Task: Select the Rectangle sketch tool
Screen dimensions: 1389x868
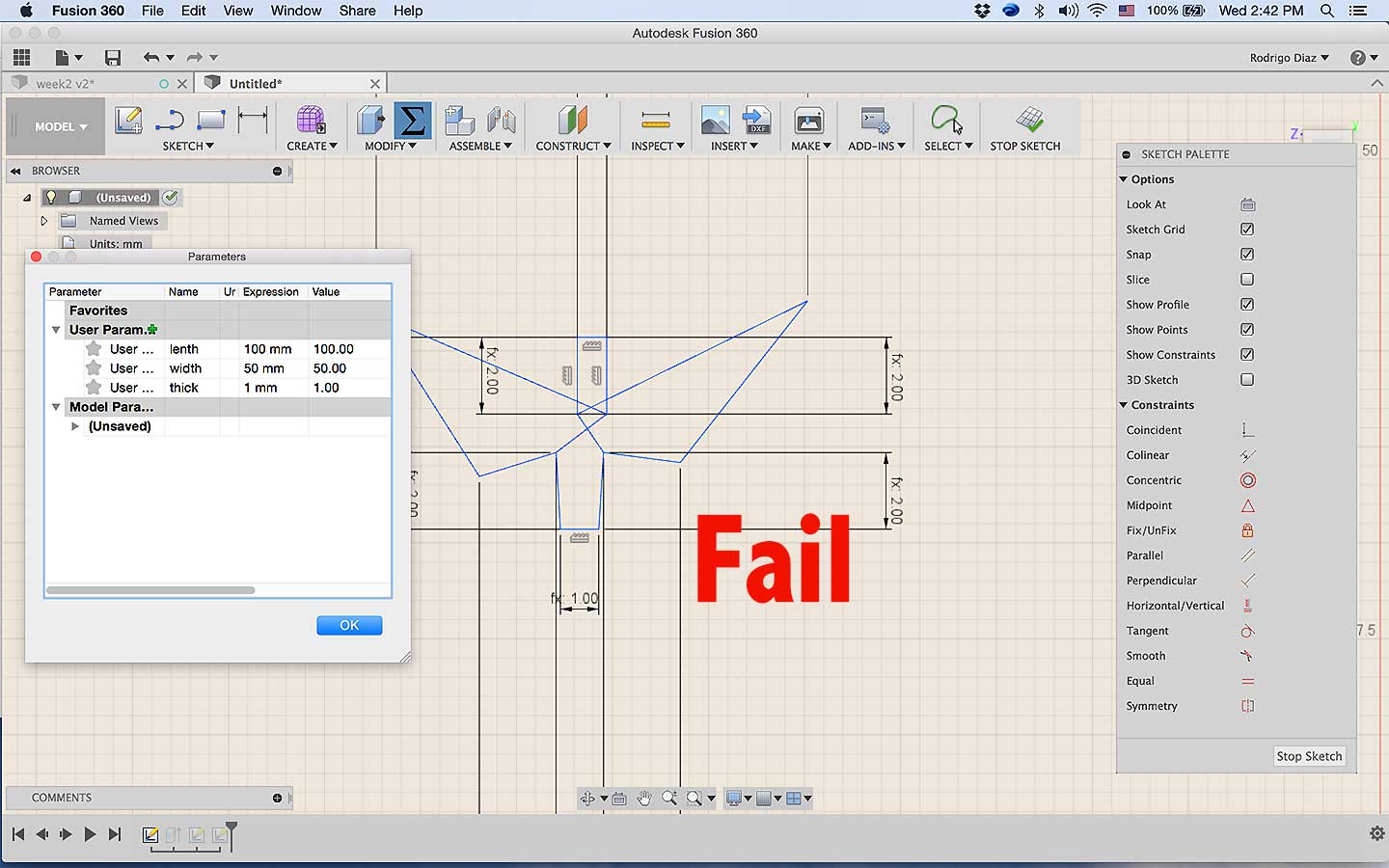Action: (210, 121)
